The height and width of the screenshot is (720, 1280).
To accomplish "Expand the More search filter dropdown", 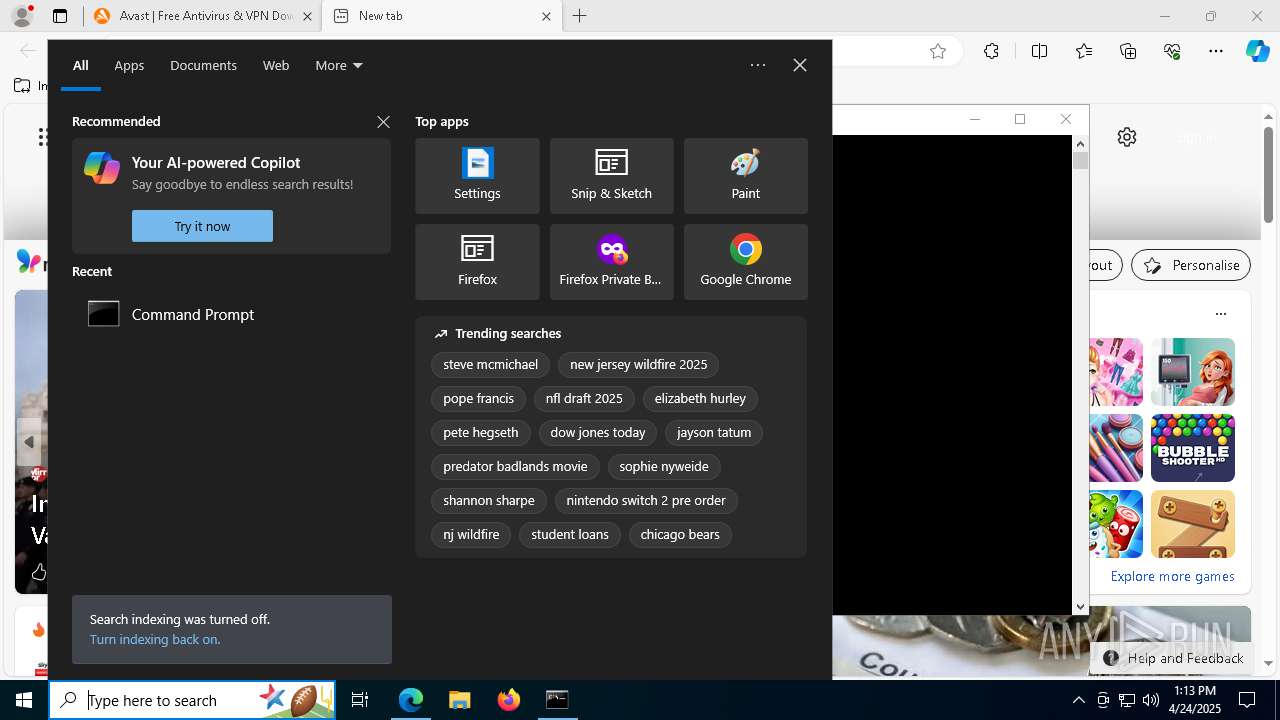I will tap(339, 65).
